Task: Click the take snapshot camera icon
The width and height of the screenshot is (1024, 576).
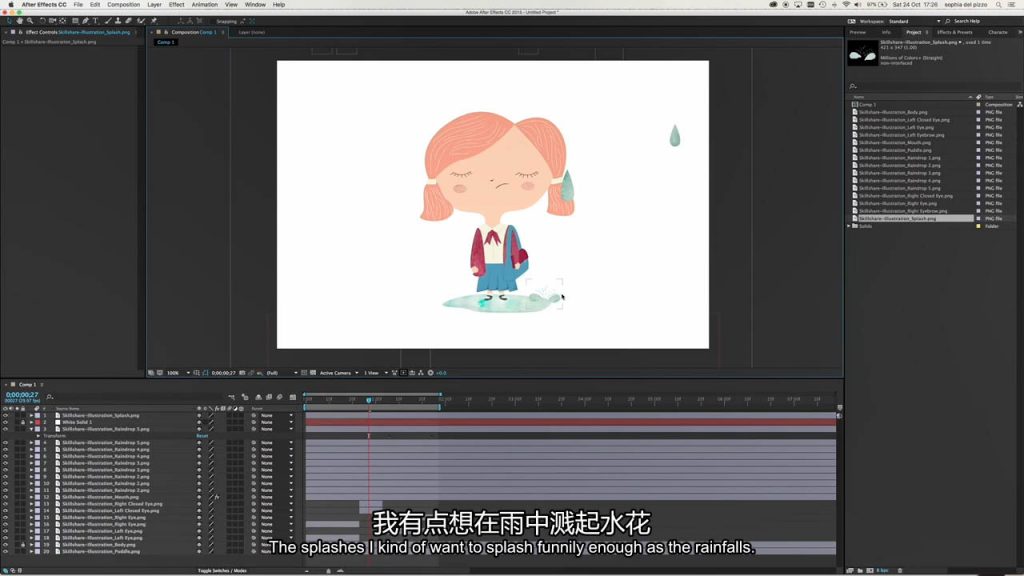Action: [242, 373]
